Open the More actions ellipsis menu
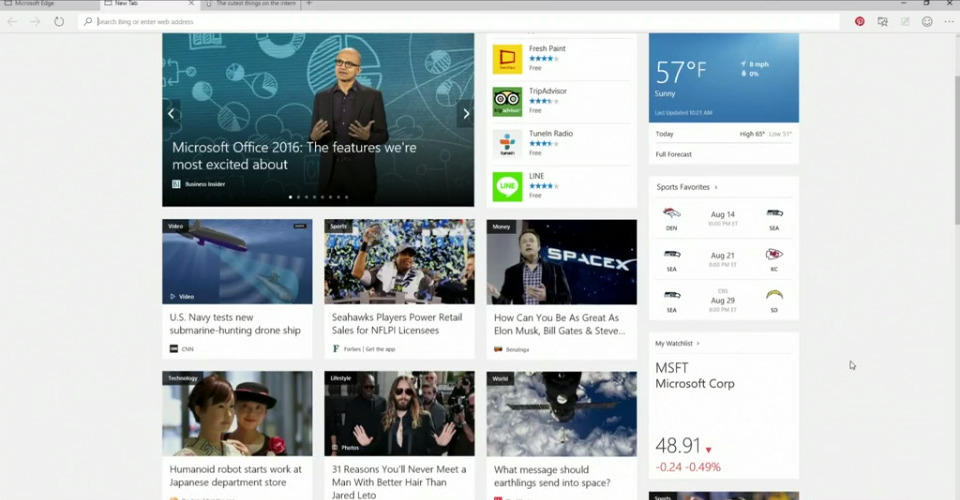Viewport: 960px width, 500px height. point(948,21)
